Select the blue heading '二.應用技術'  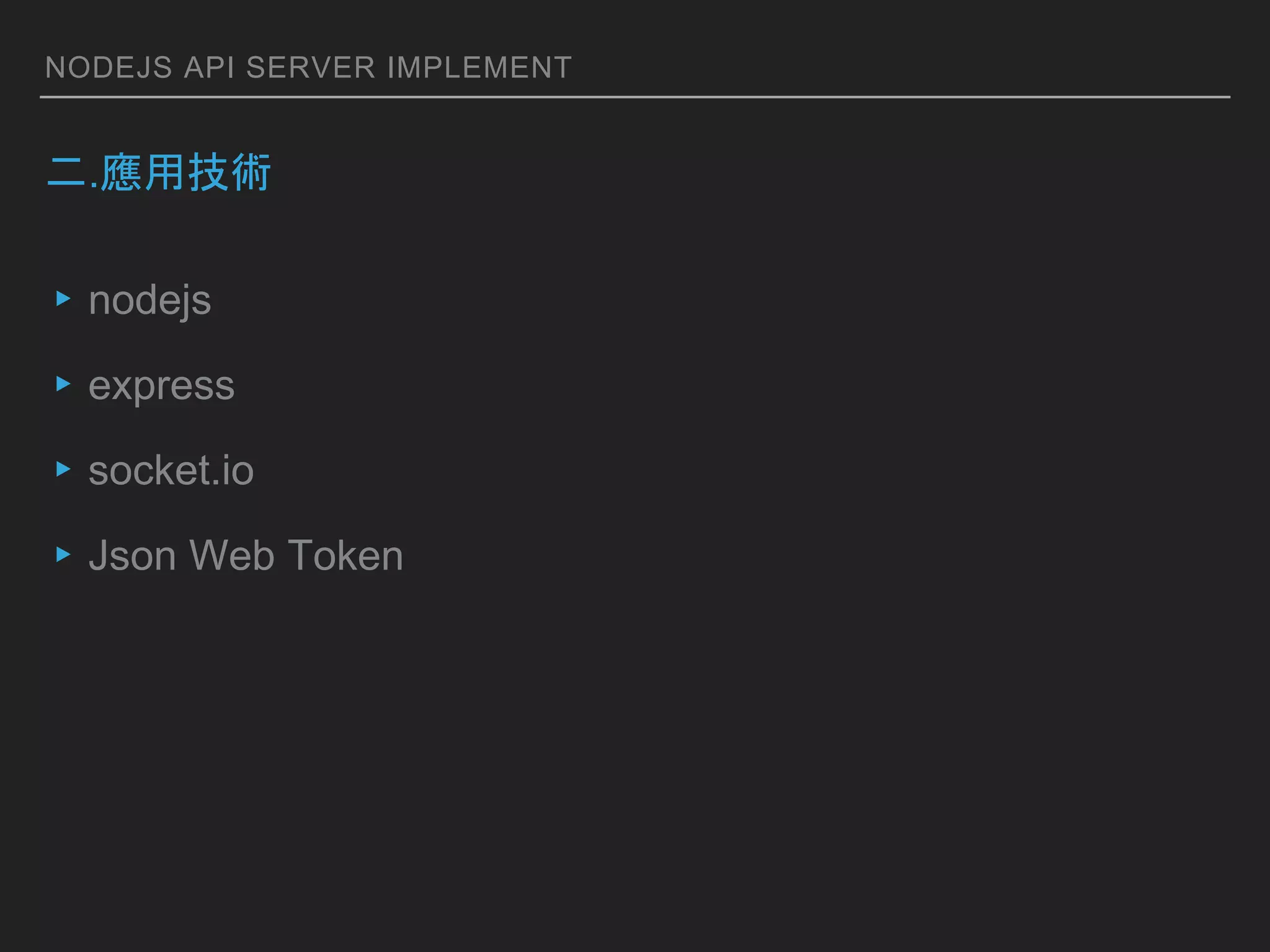tap(159, 172)
